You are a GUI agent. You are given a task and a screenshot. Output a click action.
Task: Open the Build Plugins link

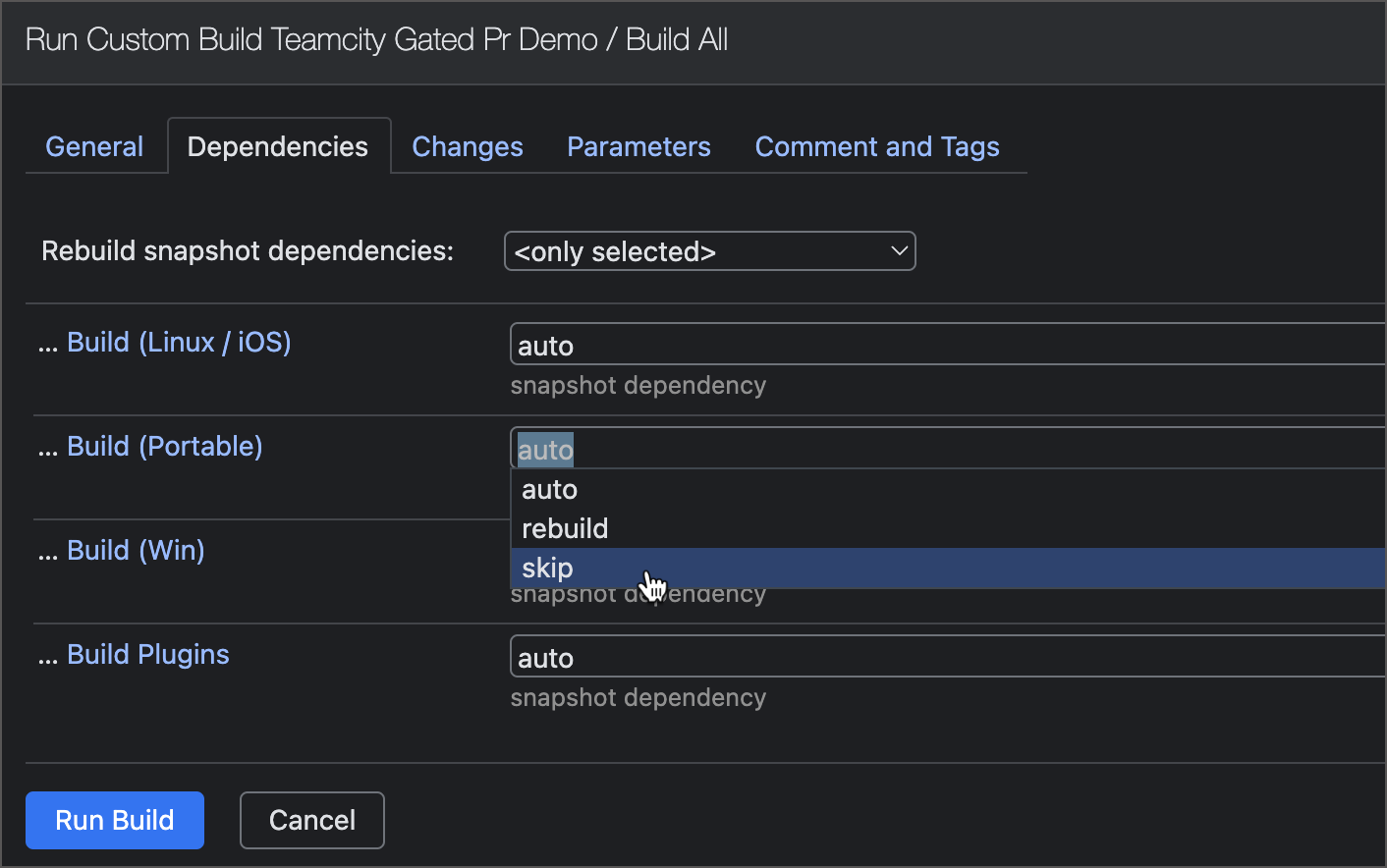coord(148,654)
